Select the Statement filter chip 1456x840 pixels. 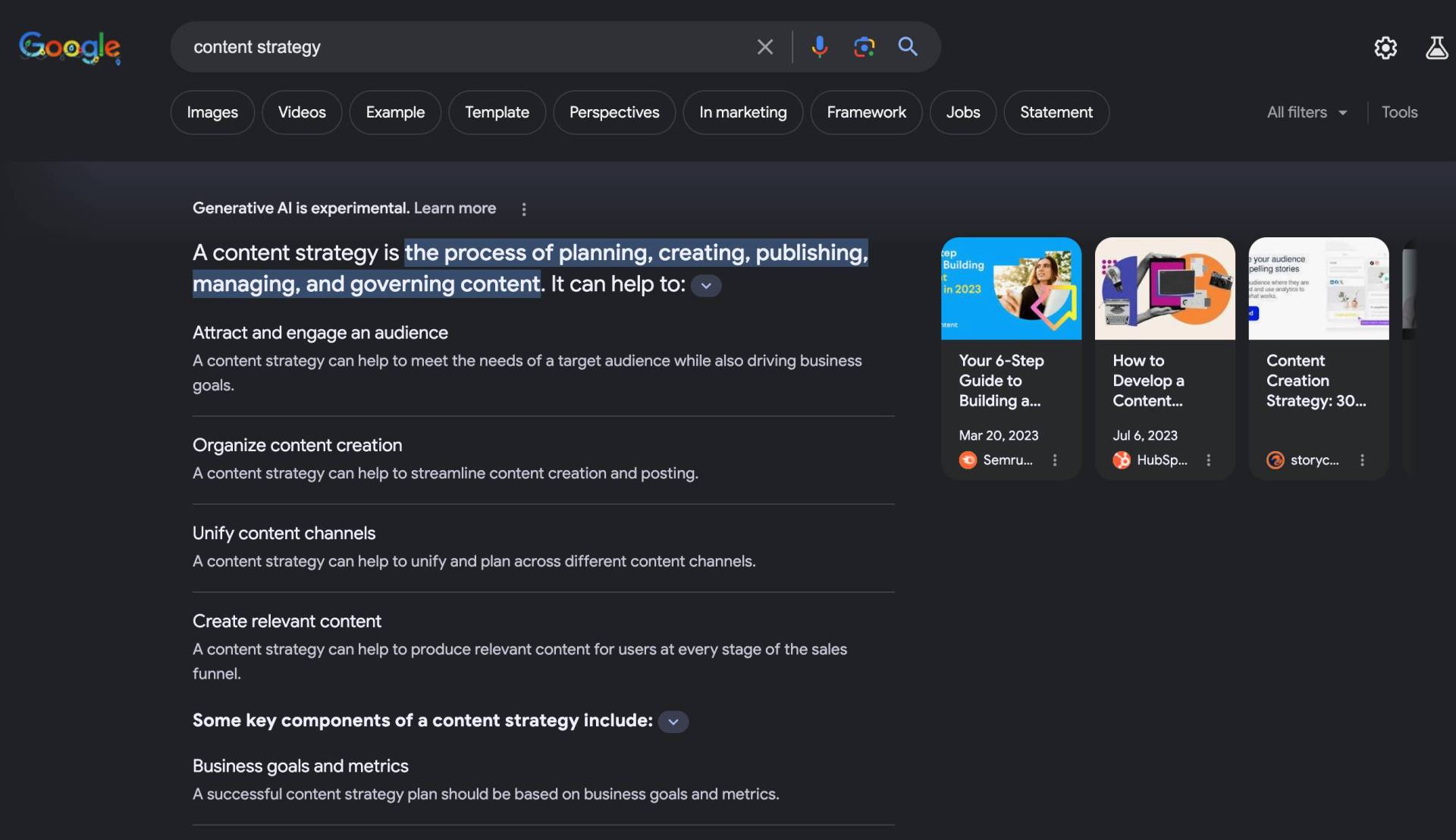point(1056,112)
